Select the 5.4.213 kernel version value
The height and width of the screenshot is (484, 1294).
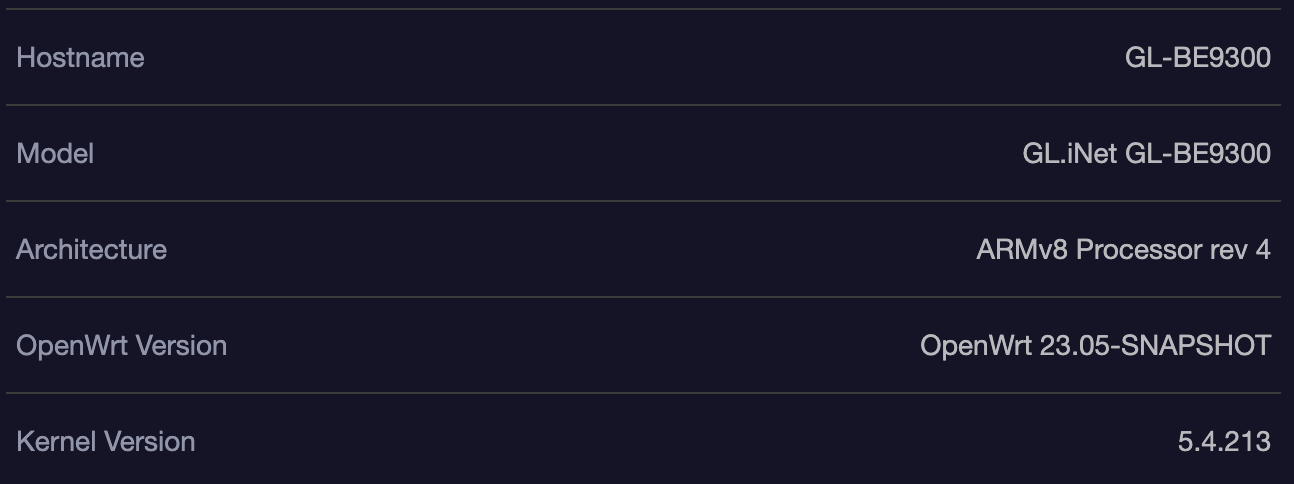(x=1224, y=442)
